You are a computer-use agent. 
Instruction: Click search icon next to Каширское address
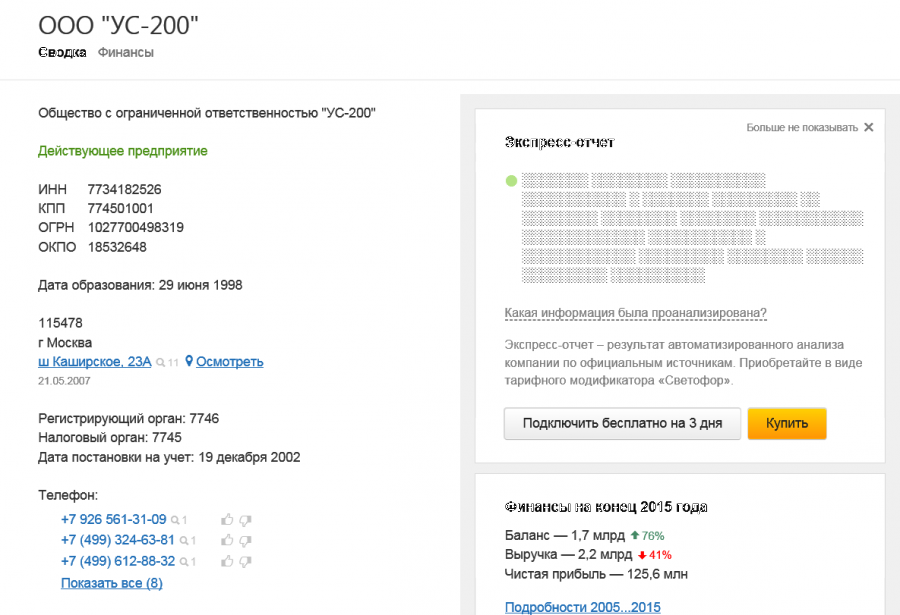click(161, 362)
